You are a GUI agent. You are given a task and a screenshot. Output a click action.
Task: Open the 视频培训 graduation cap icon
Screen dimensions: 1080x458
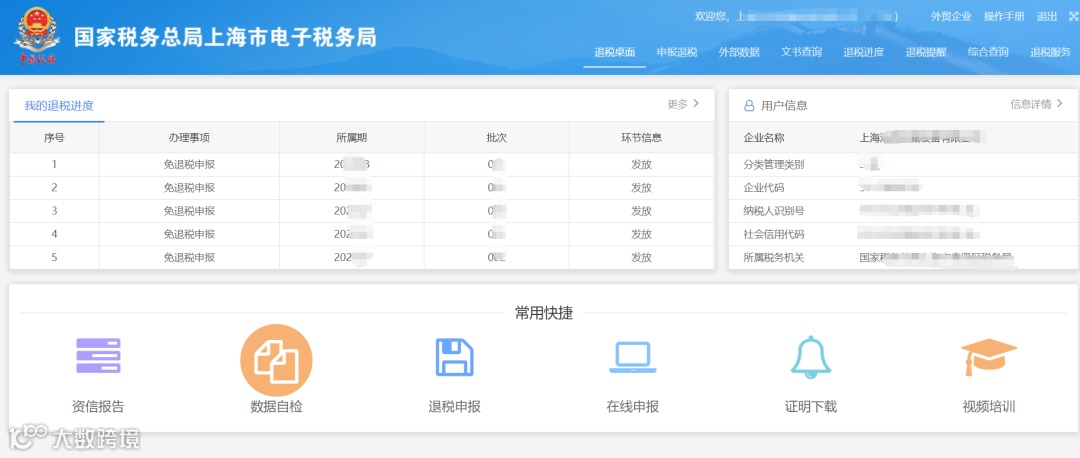pos(988,357)
